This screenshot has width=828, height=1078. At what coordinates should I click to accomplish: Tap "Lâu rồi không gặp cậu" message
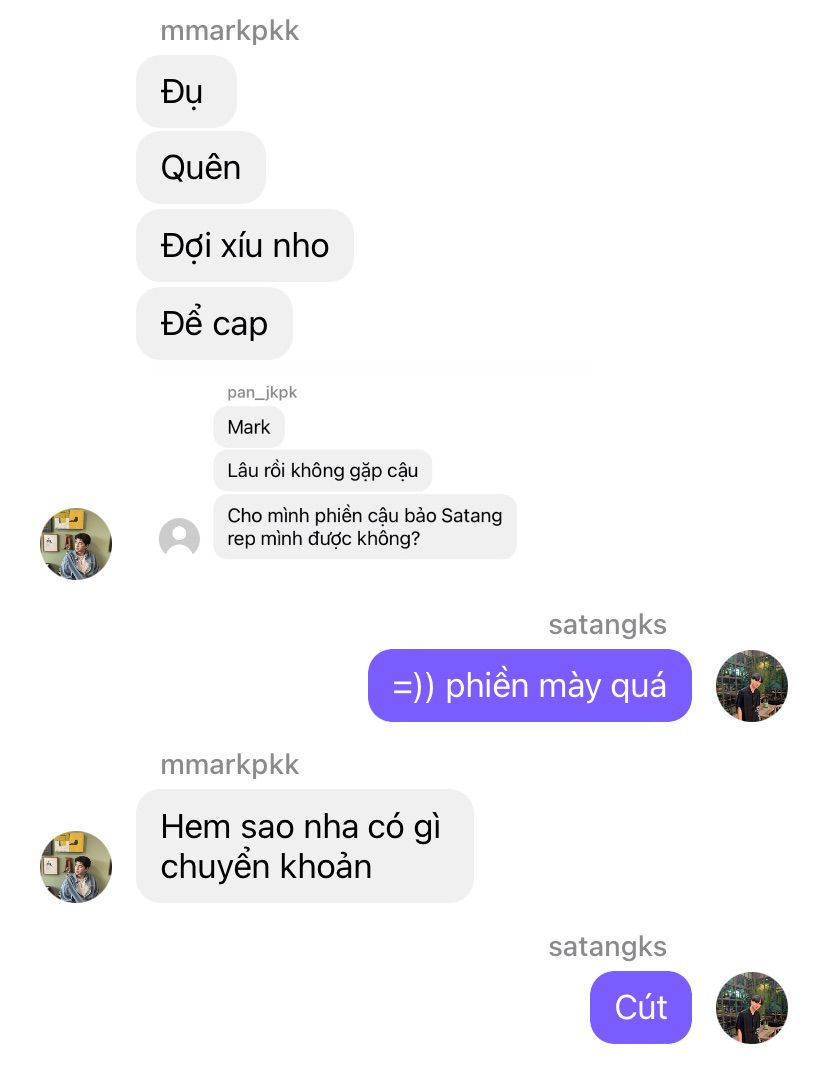(x=323, y=470)
